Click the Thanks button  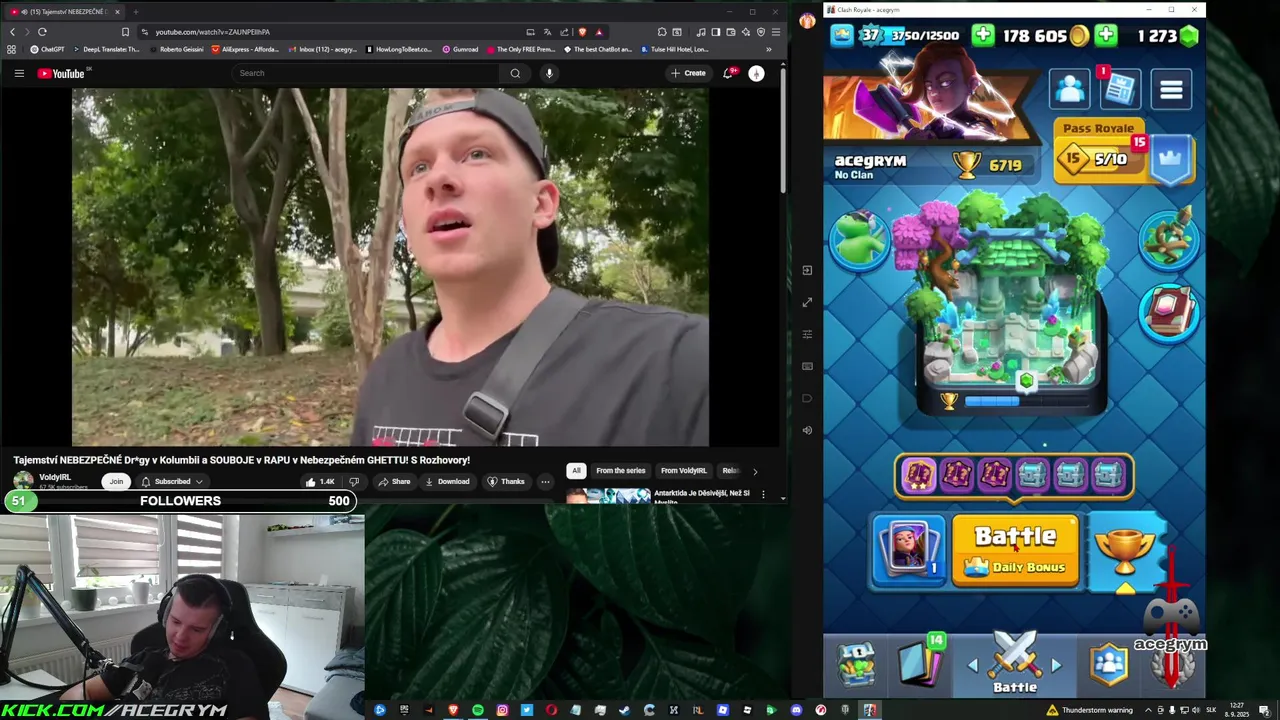click(505, 482)
